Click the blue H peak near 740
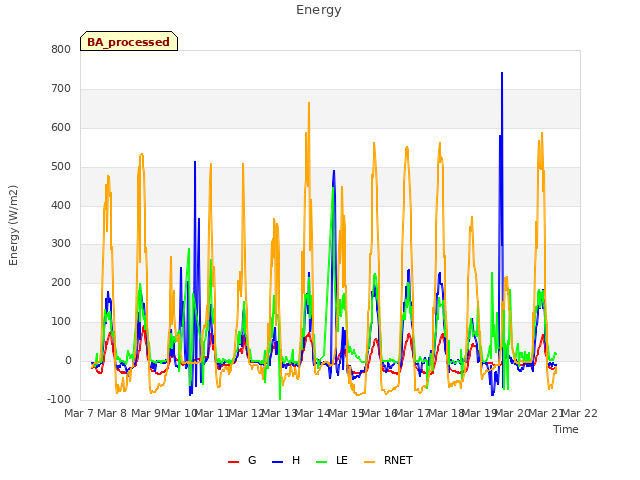640x480 pixels. (502, 73)
